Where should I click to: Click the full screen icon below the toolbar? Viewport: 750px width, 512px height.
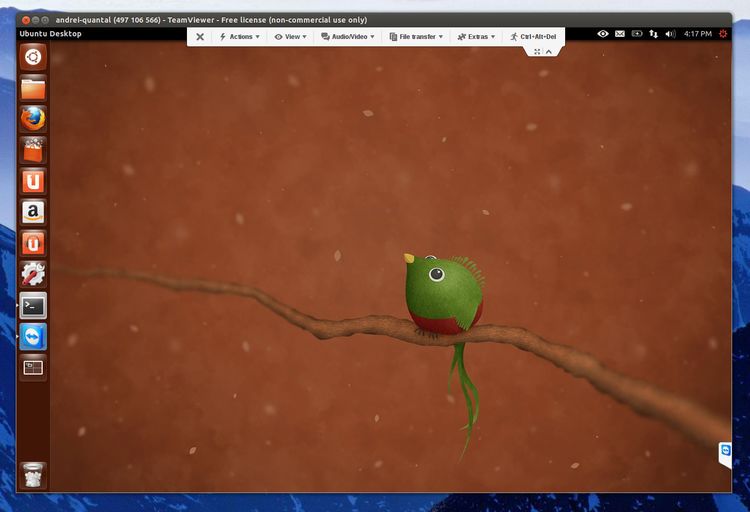click(537, 52)
